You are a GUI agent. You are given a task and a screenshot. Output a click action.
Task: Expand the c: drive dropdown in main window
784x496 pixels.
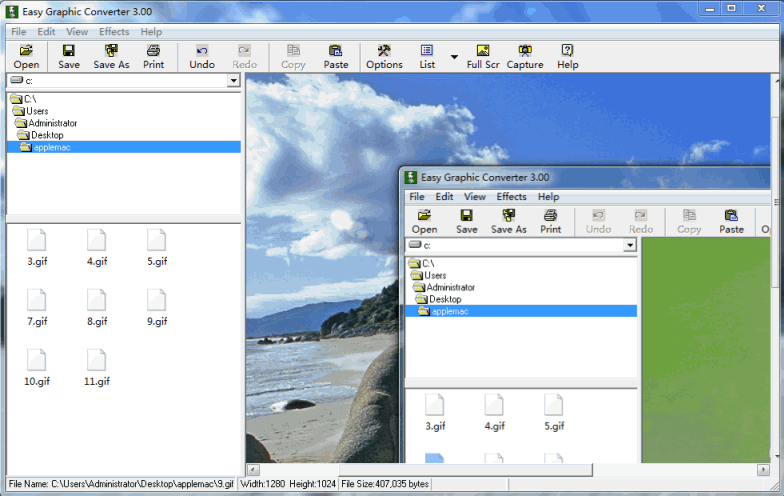234,80
